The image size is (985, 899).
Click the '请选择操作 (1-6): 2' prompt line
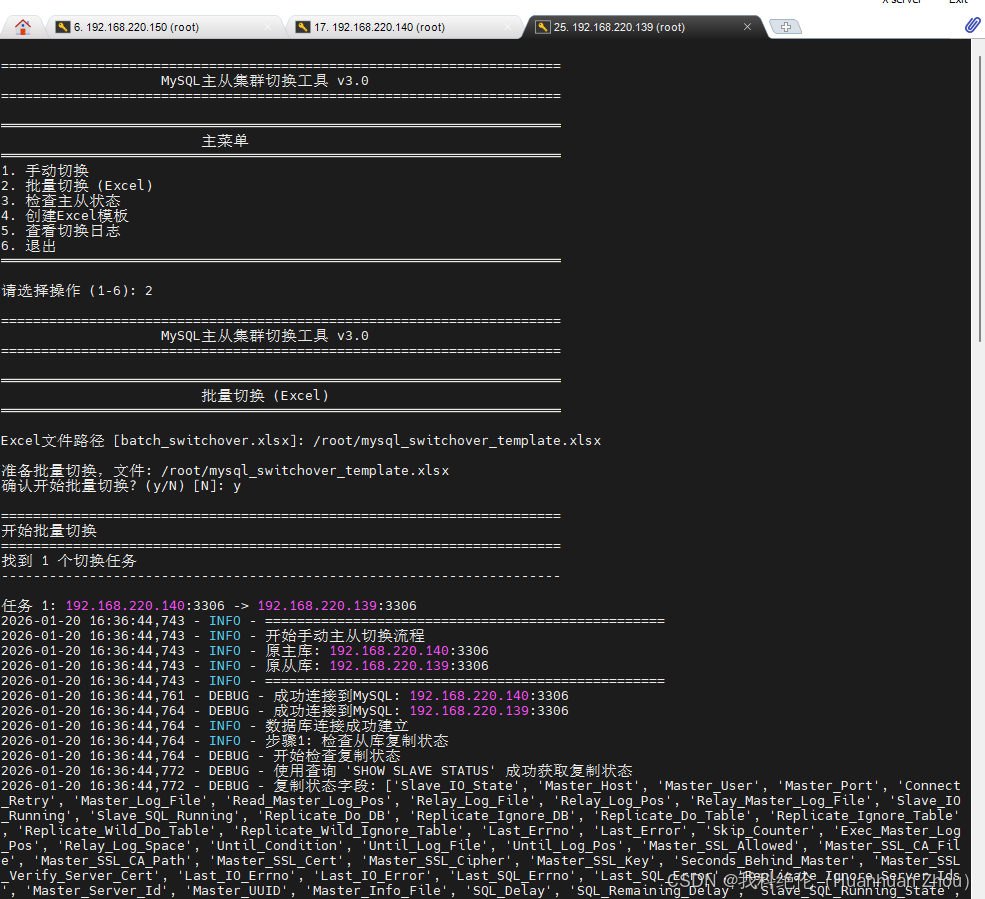click(77, 291)
